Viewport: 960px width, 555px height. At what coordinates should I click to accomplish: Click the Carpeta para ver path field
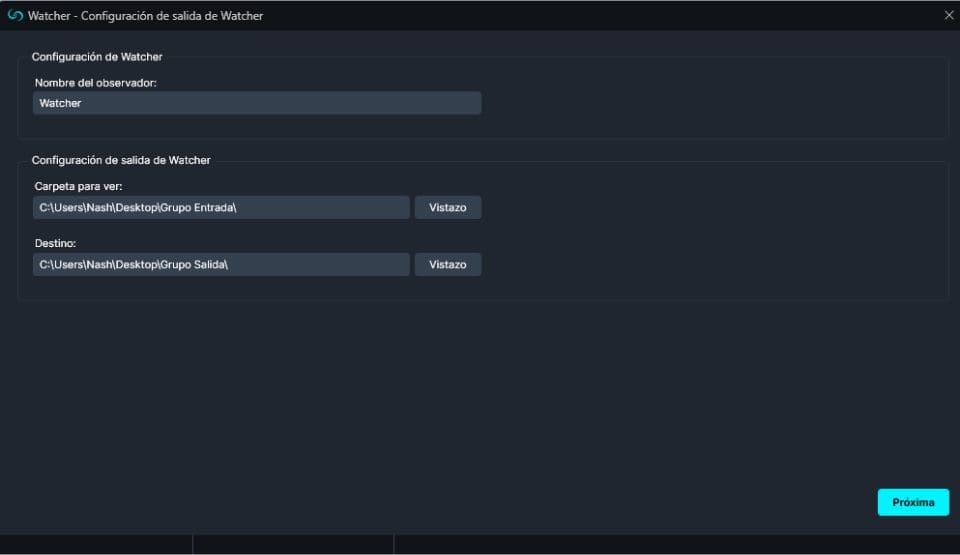(221, 208)
